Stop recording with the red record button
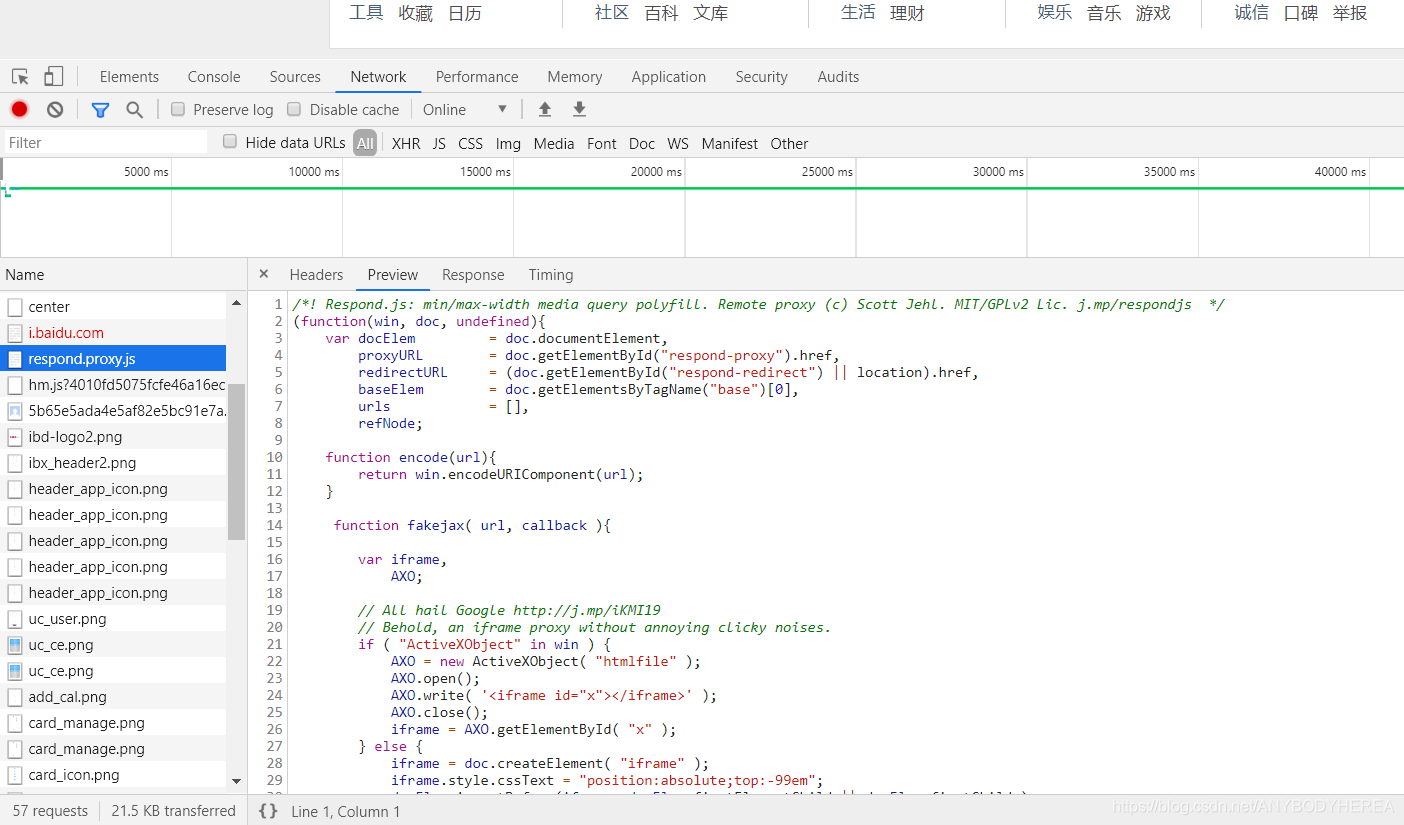Screen dimensions: 1404x825 click(x=20, y=110)
